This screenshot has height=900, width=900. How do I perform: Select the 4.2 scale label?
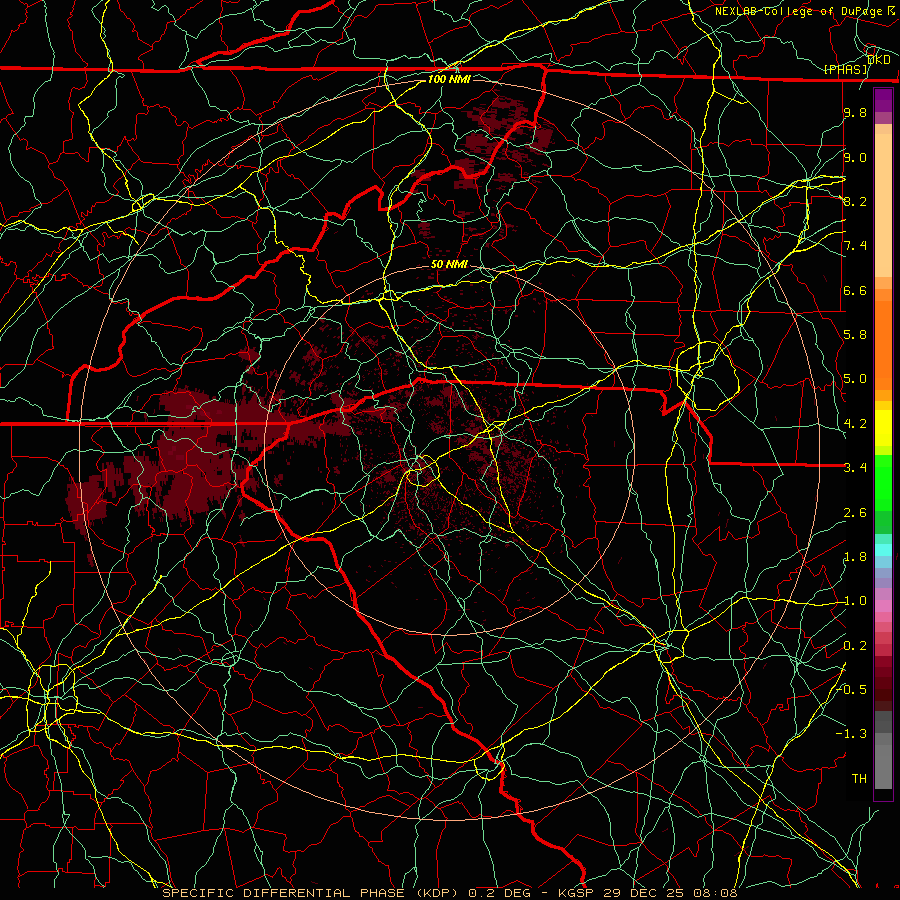tap(855, 424)
